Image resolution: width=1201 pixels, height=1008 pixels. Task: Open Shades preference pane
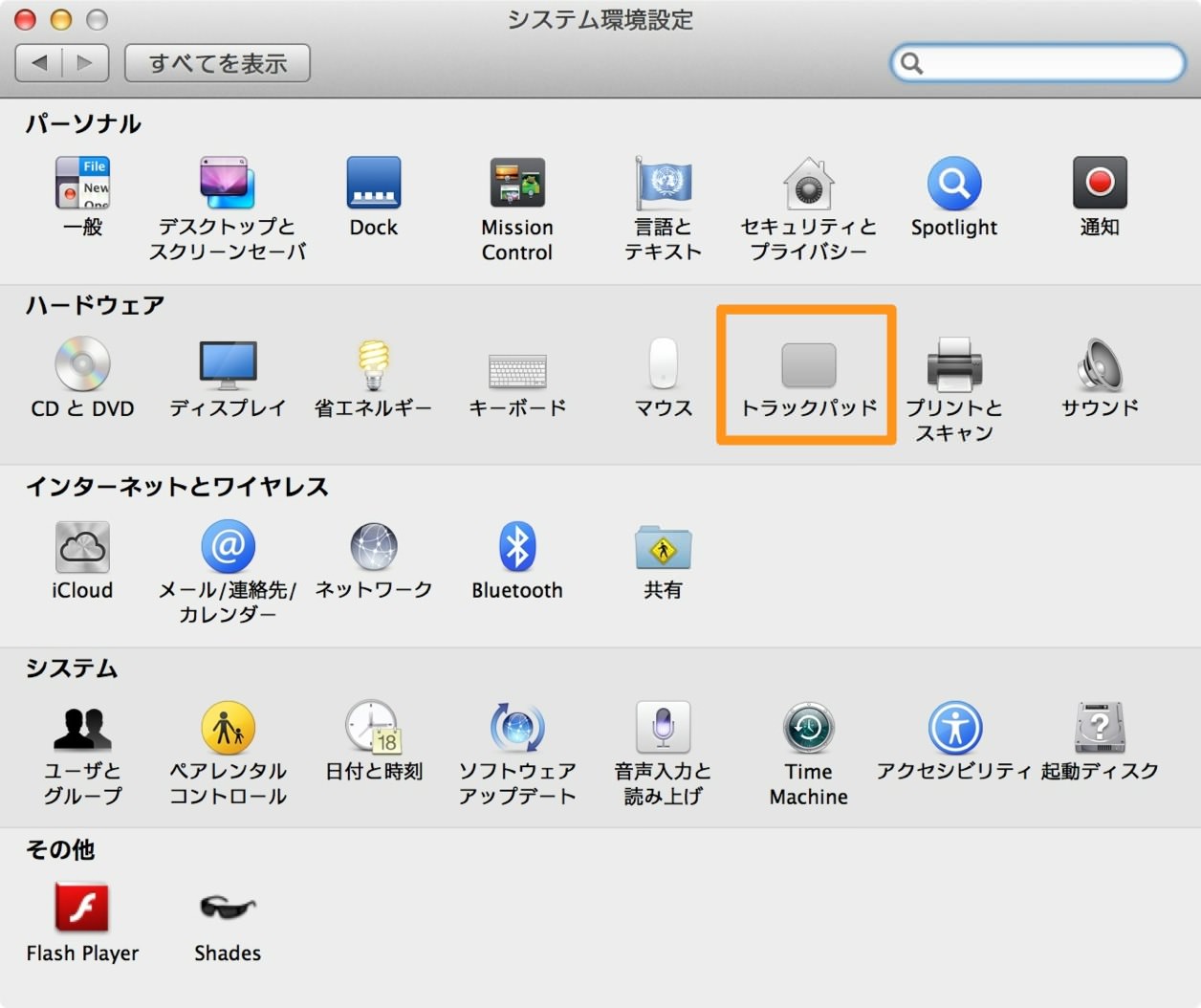pos(228,906)
